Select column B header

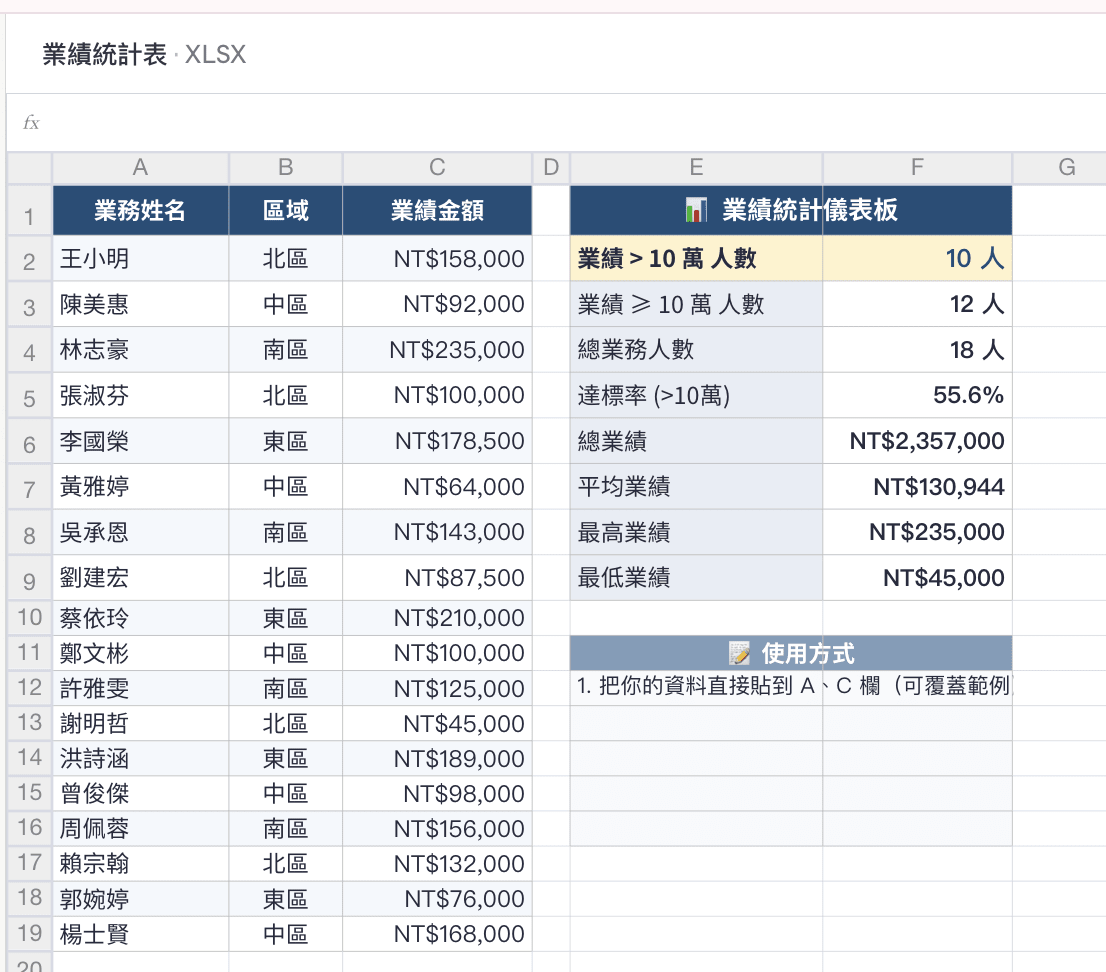coord(286,168)
